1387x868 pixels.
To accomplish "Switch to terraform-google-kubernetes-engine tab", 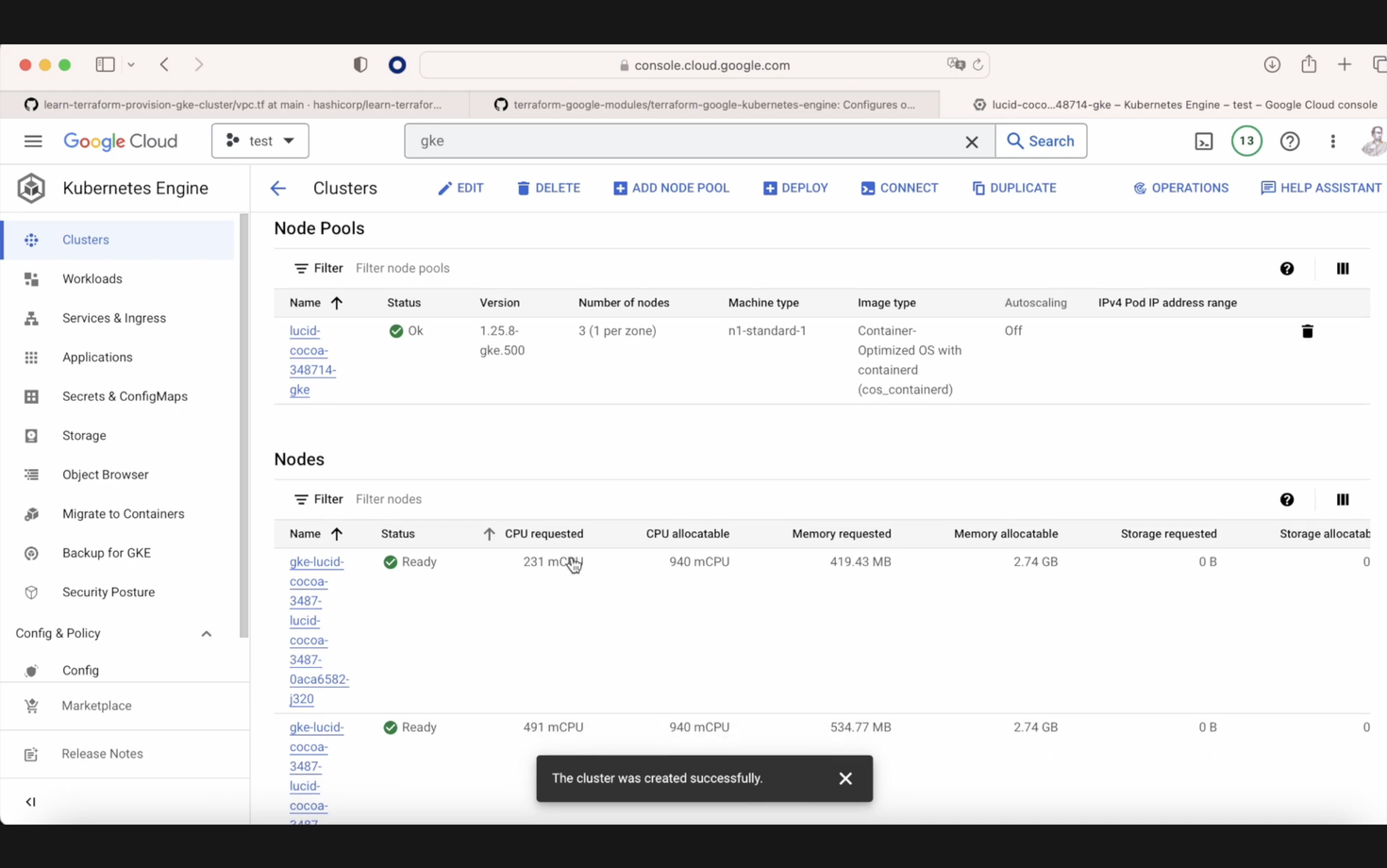I will (705, 105).
